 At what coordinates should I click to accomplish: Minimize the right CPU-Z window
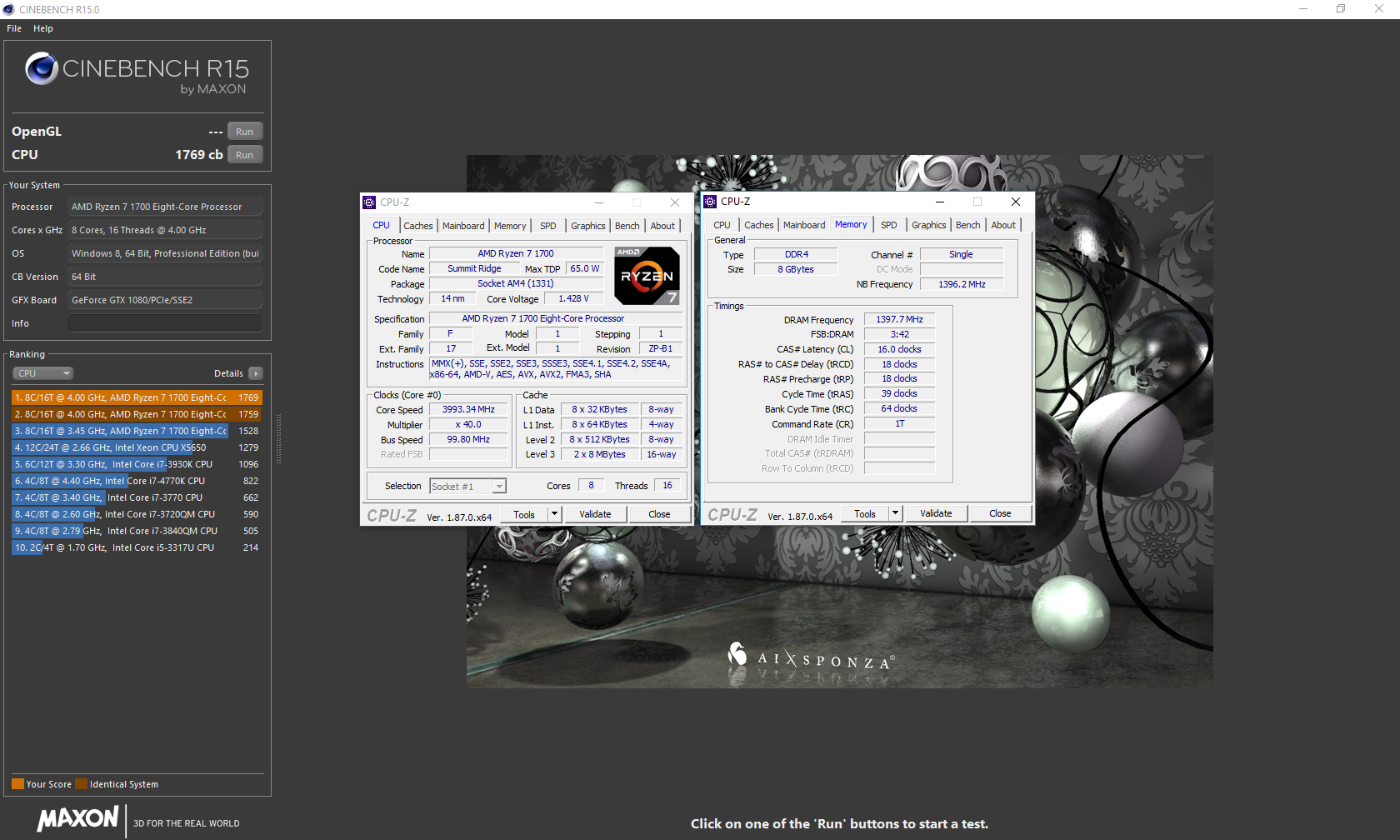coord(940,202)
